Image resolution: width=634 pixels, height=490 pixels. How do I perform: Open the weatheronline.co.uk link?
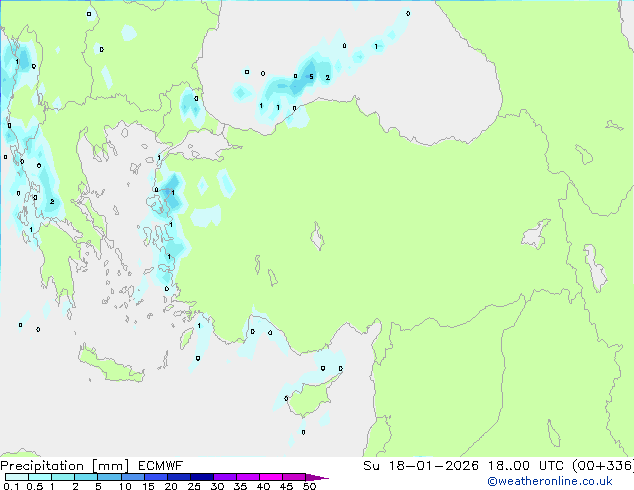tap(550, 481)
